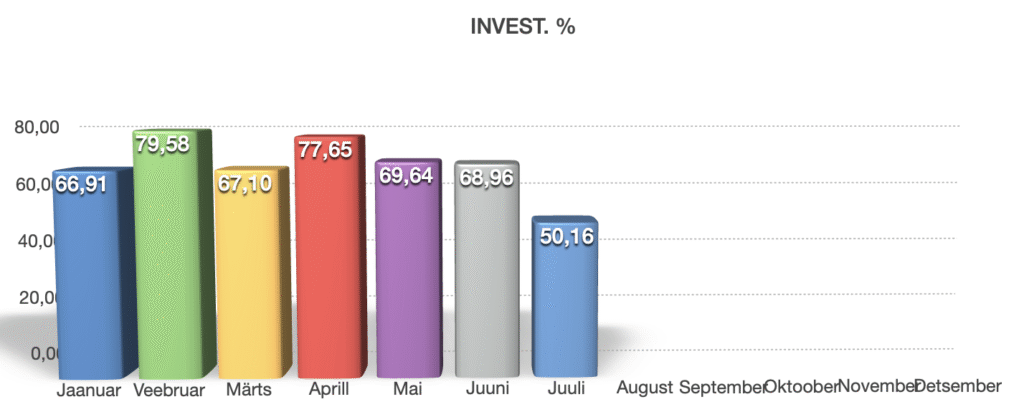Viewport: 1024px width, 417px height.
Task: Click the 66,91 value label
Action: click(x=80, y=185)
